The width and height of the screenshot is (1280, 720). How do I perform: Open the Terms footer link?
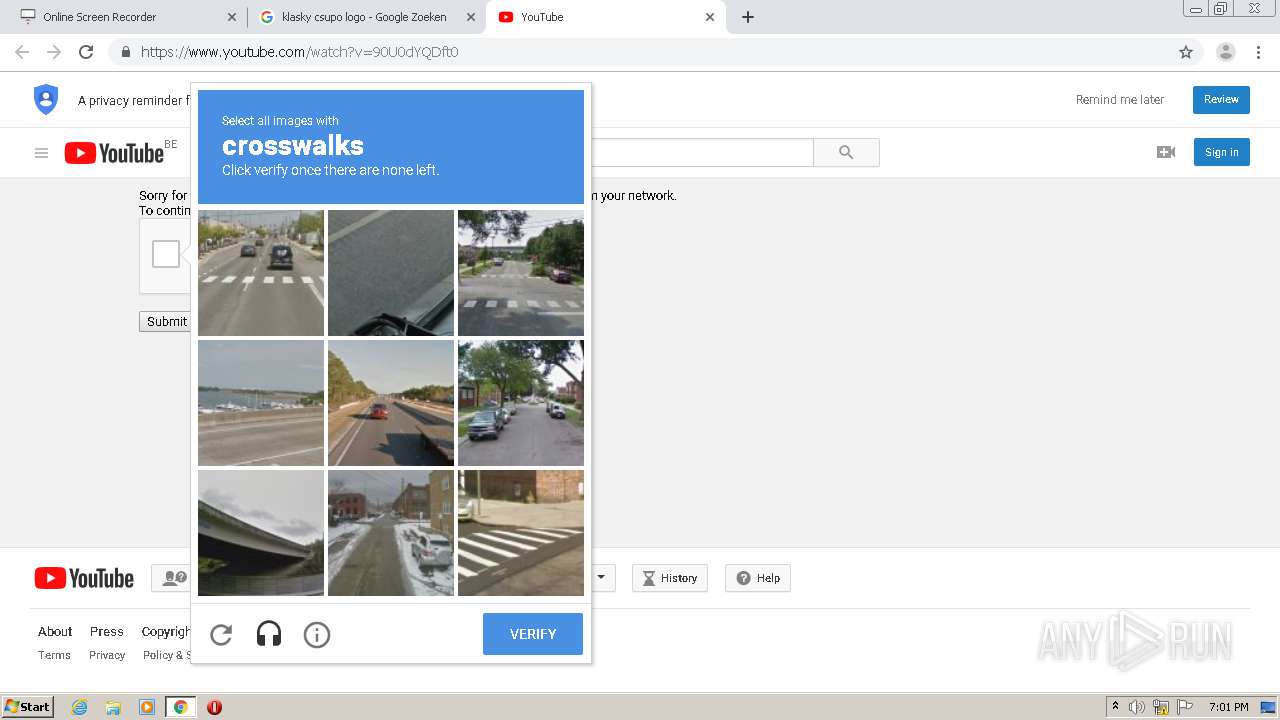pyautogui.click(x=54, y=655)
